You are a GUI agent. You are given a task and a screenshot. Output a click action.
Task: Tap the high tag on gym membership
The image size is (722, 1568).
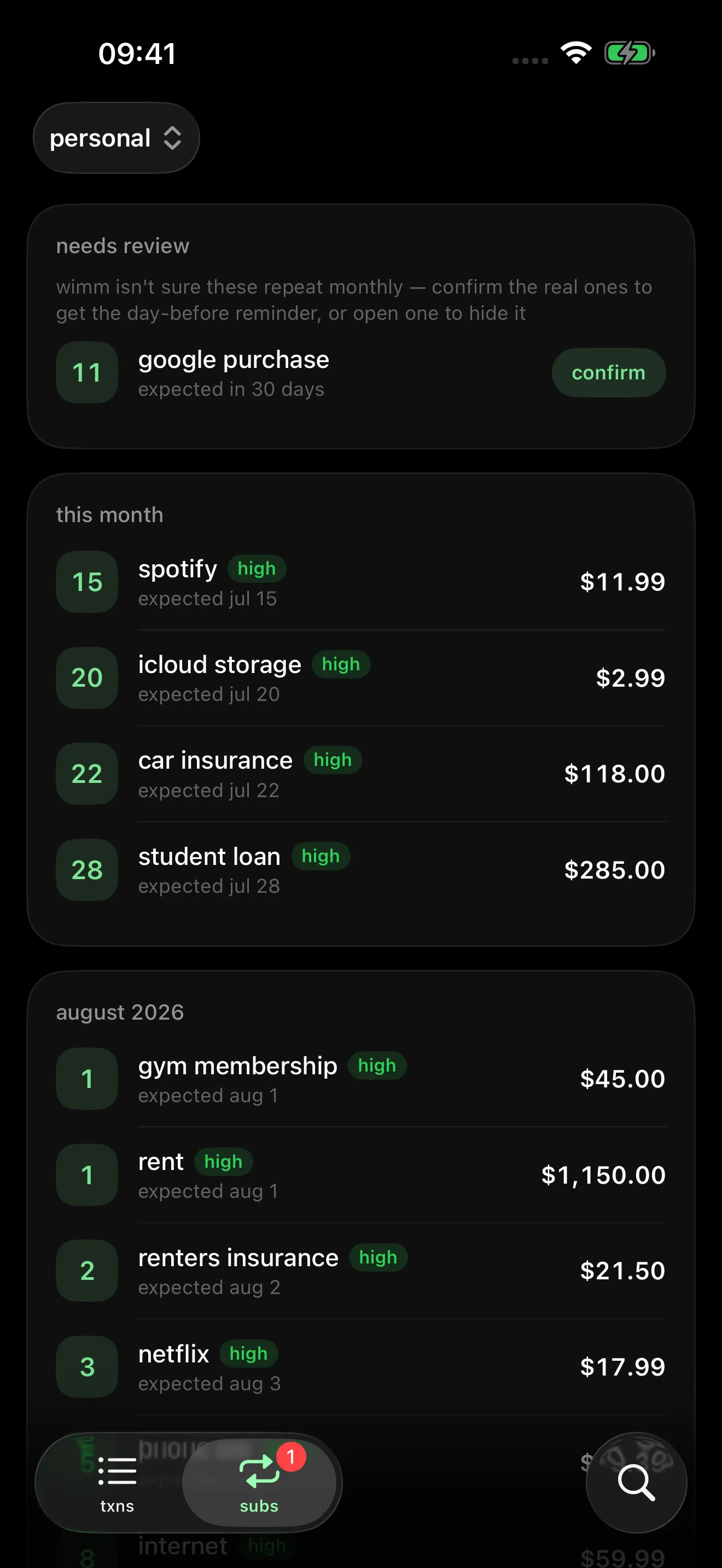click(377, 1066)
